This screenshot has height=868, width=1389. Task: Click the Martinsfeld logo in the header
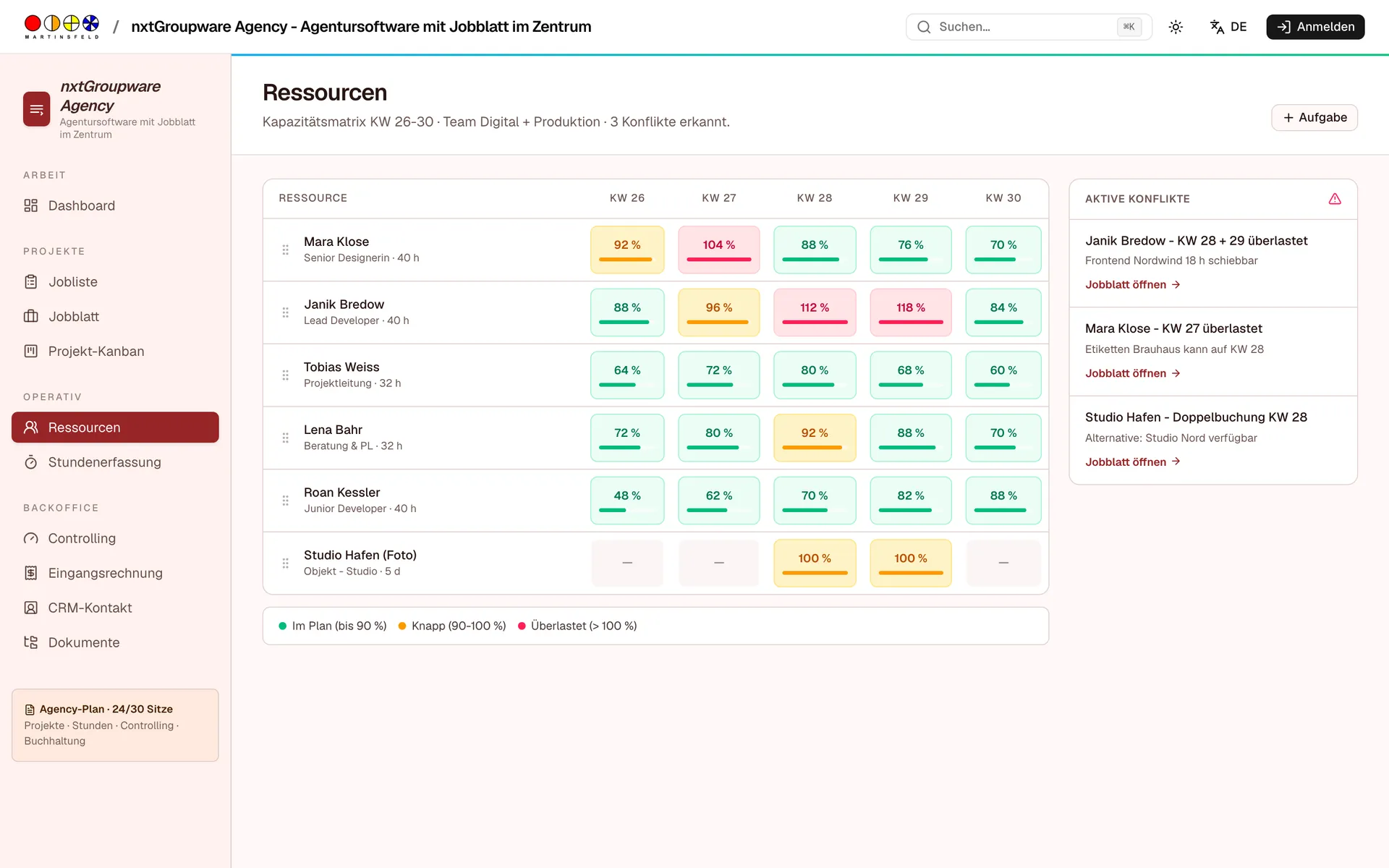pyautogui.click(x=61, y=27)
